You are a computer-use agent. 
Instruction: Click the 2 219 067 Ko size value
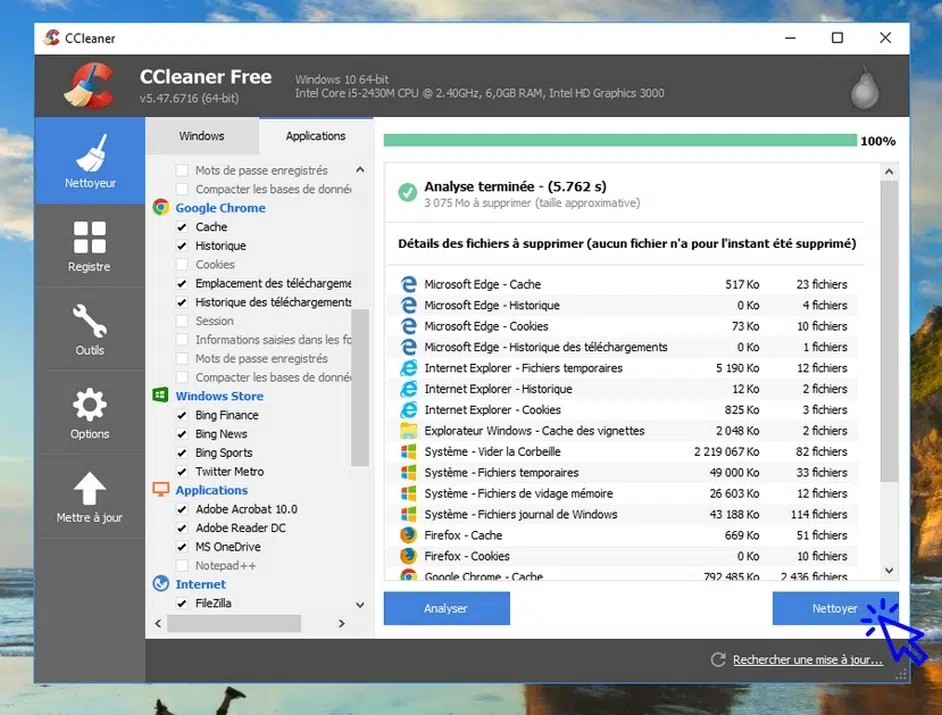(x=726, y=452)
